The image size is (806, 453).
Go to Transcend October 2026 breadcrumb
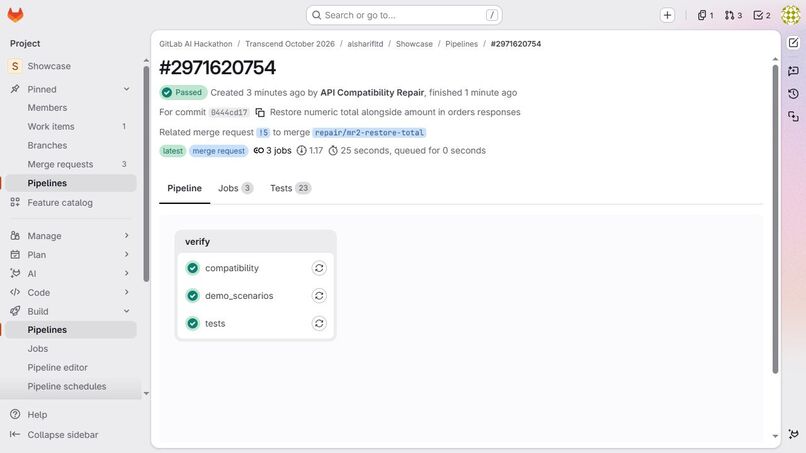290,44
